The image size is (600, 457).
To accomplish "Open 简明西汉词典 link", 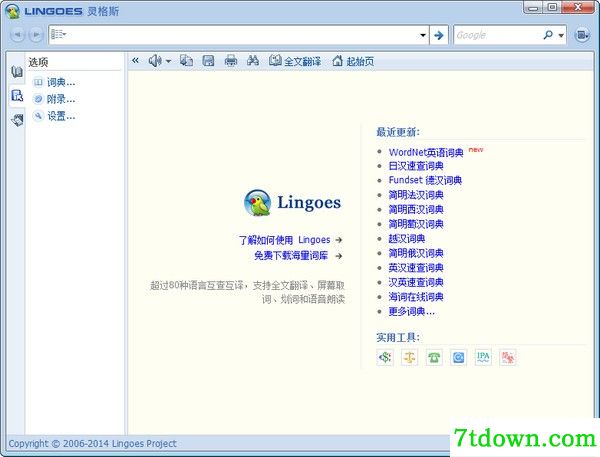I will 416,210.
